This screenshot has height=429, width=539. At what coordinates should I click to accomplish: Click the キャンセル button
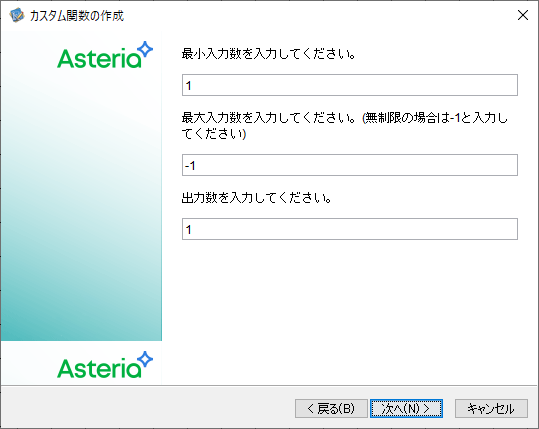491,408
